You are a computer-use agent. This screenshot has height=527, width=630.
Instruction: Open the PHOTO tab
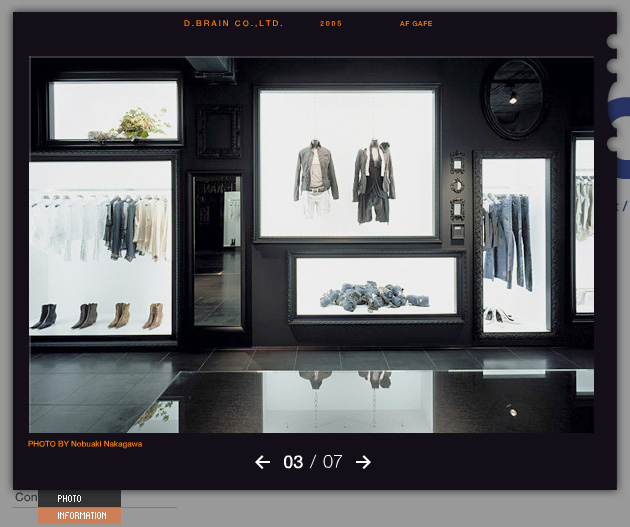(x=80, y=498)
